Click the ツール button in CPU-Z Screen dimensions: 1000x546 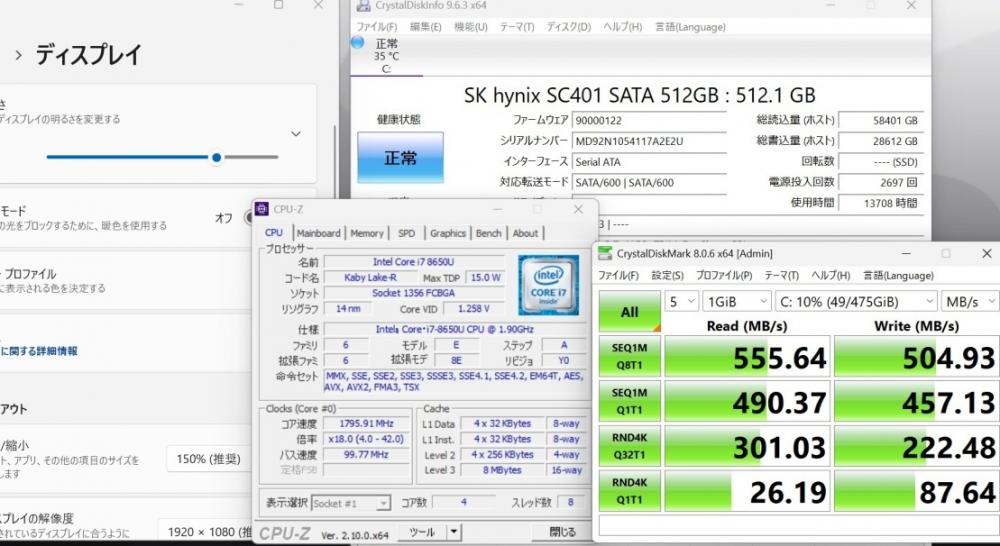click(x=422, y=531)
